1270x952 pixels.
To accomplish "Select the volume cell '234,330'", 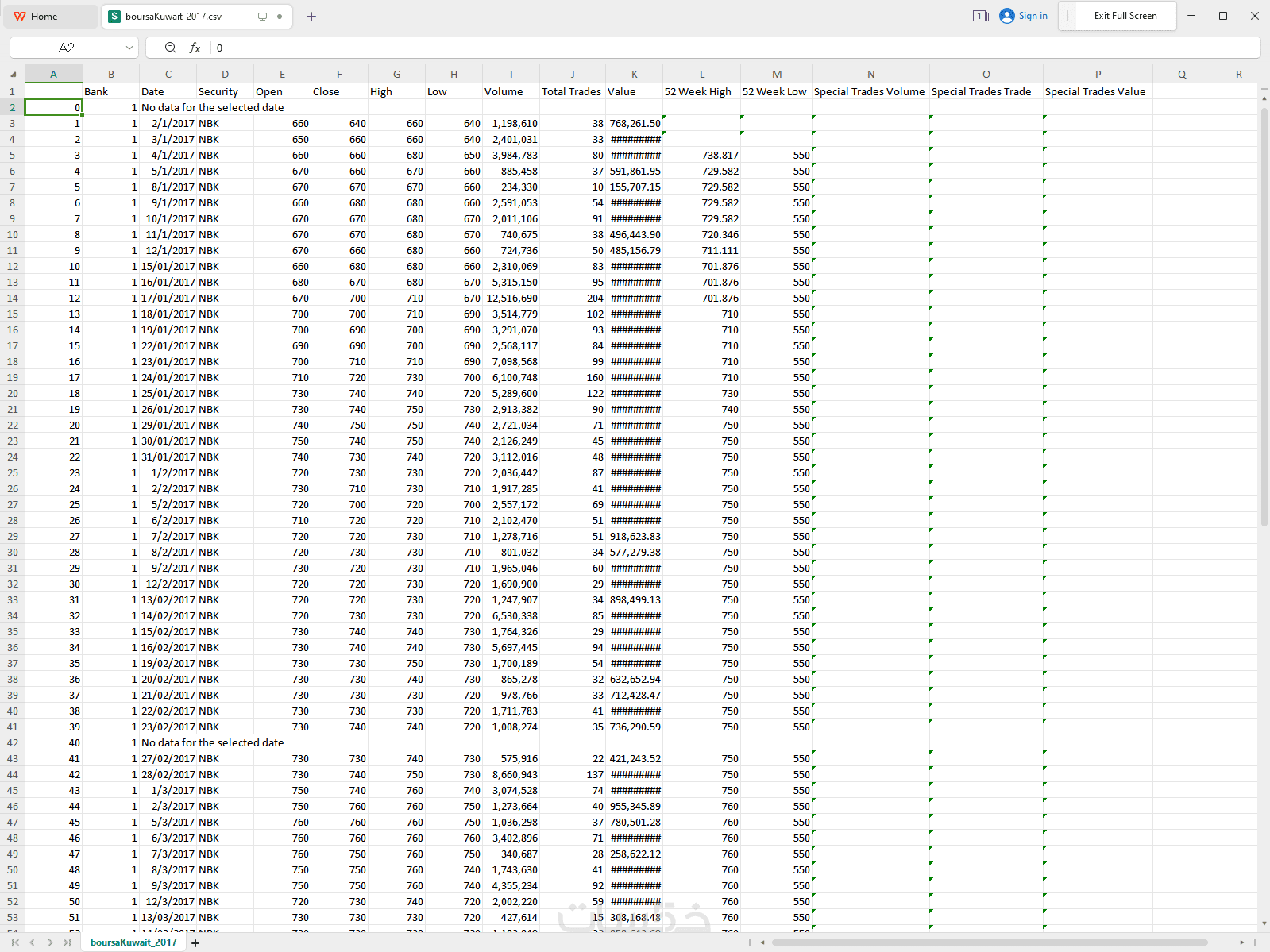I will tap(511, 187).
